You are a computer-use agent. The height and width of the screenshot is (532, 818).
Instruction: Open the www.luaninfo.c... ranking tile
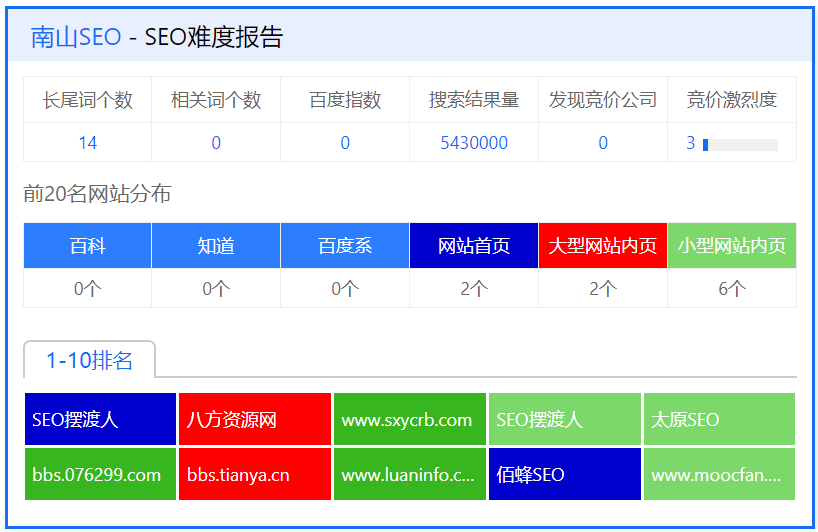(x=410, y=474)
